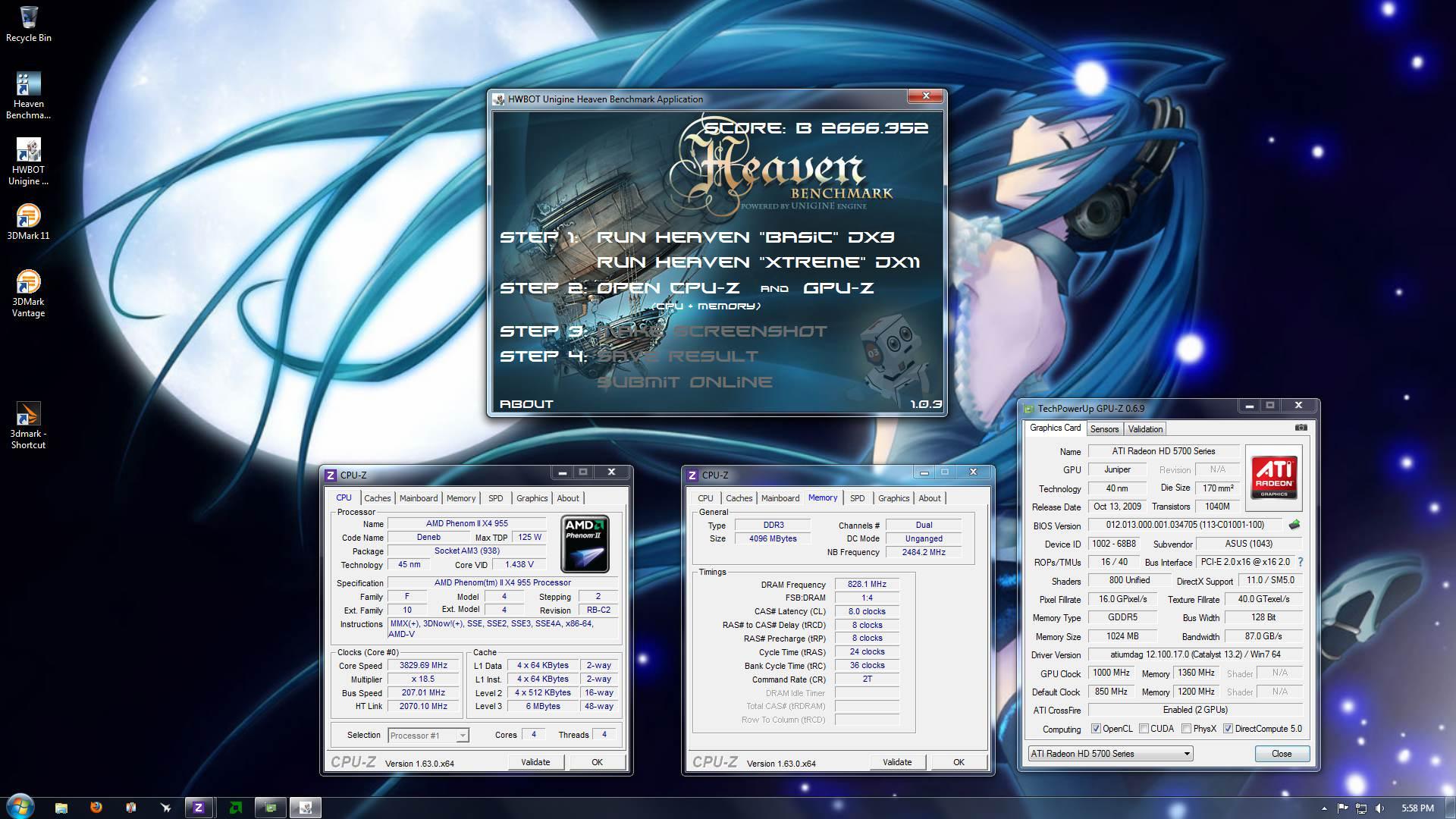The width and height of the screenshot is (1456, 819).
Task: Launch the 3DMark Vantage desktop shortcut
Action: click(x=28, y=293)
